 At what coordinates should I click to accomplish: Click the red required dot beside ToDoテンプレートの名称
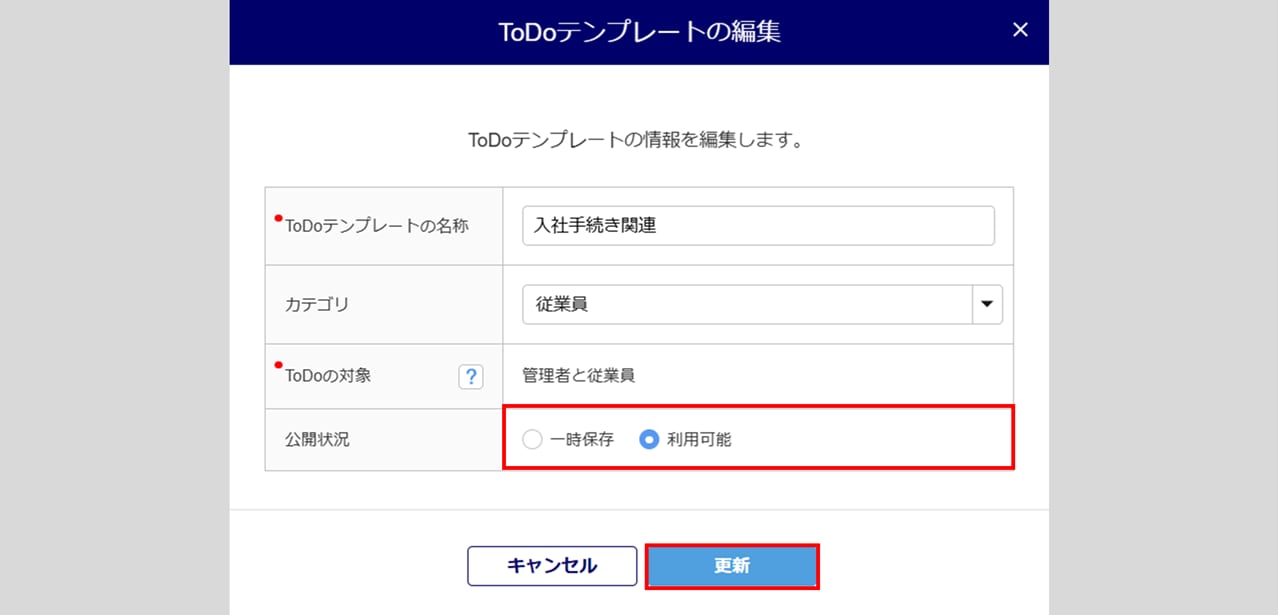279,218
